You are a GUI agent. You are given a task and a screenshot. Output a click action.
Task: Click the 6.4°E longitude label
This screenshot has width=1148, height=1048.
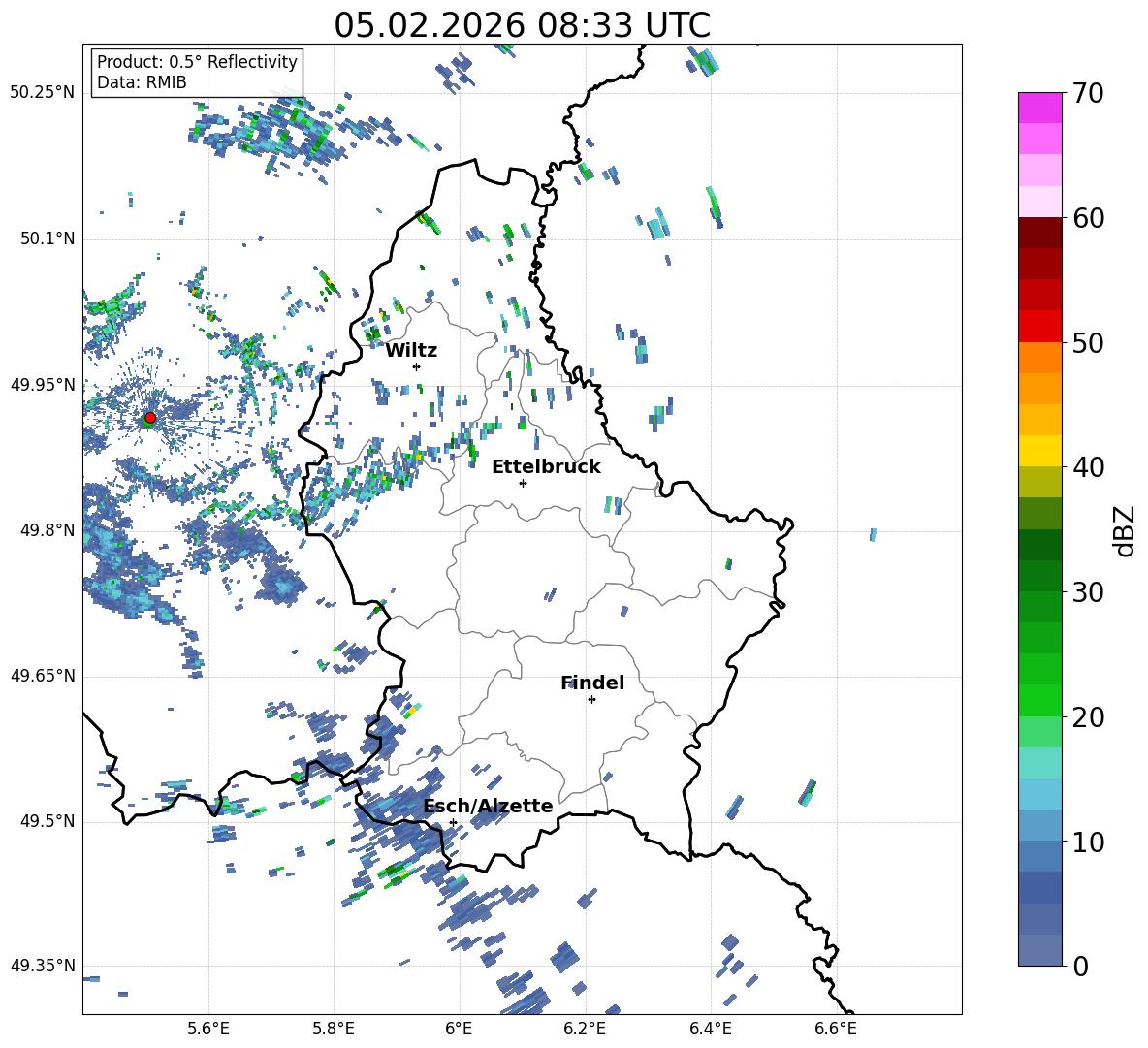710,1030
